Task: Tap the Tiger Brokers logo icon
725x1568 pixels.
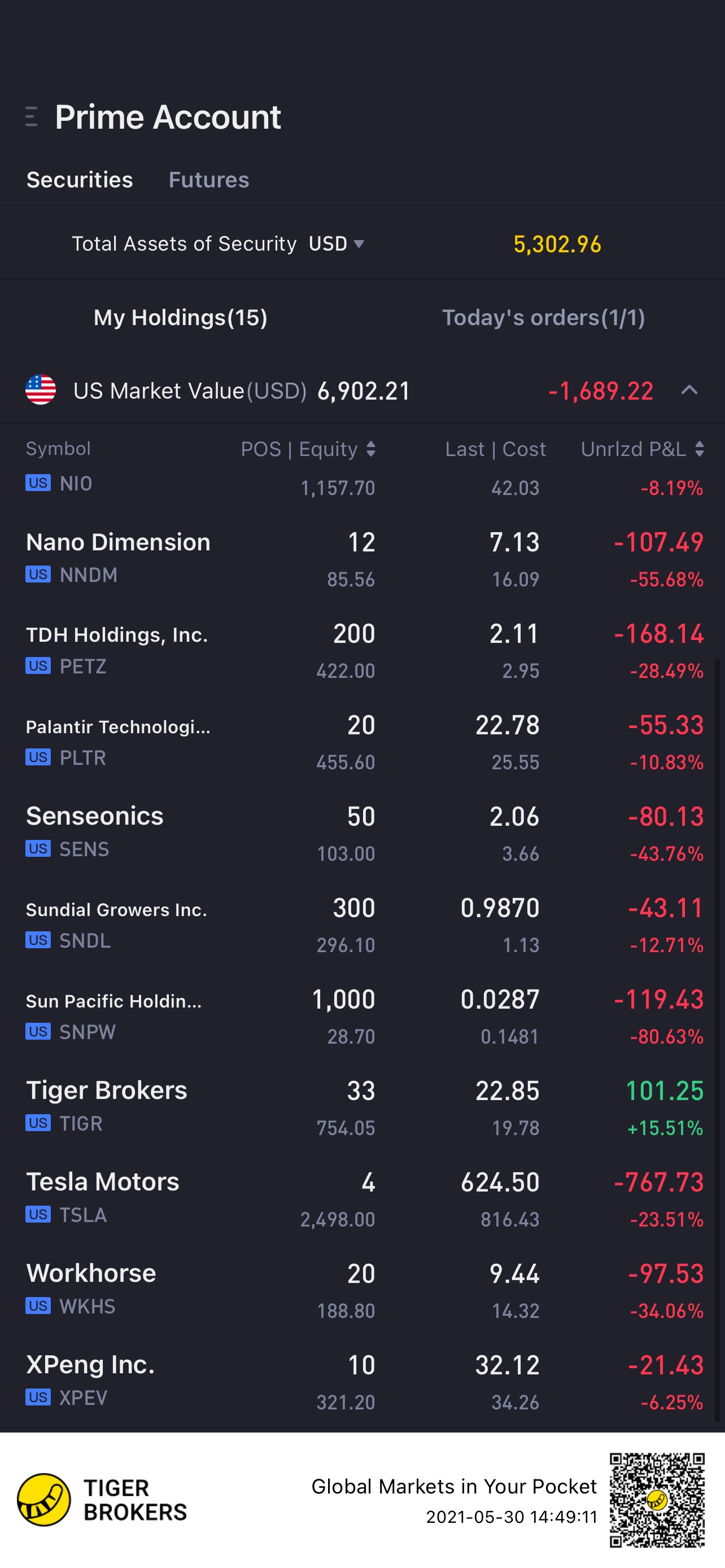Action: click(x=44, y=1499)
